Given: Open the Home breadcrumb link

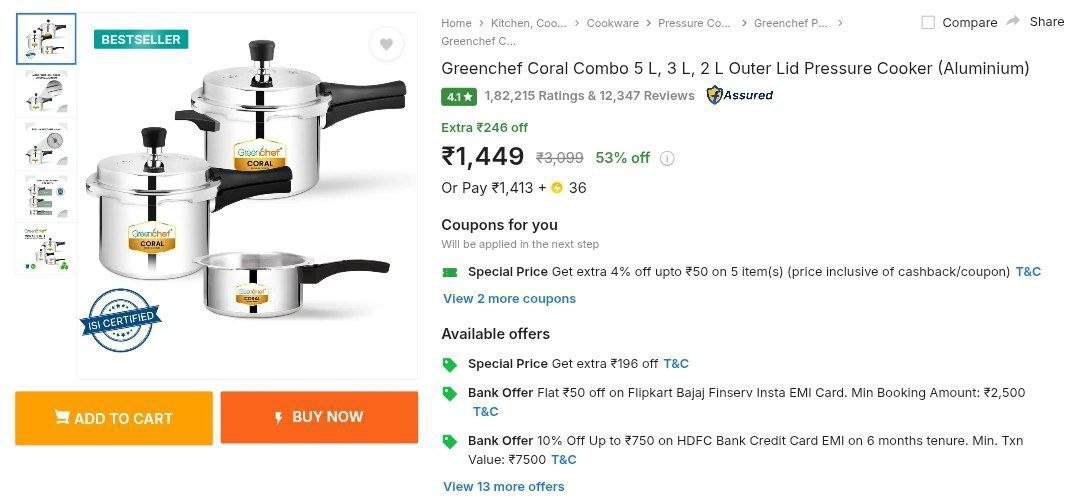Looking at the screenshot, I should point(456,23).
